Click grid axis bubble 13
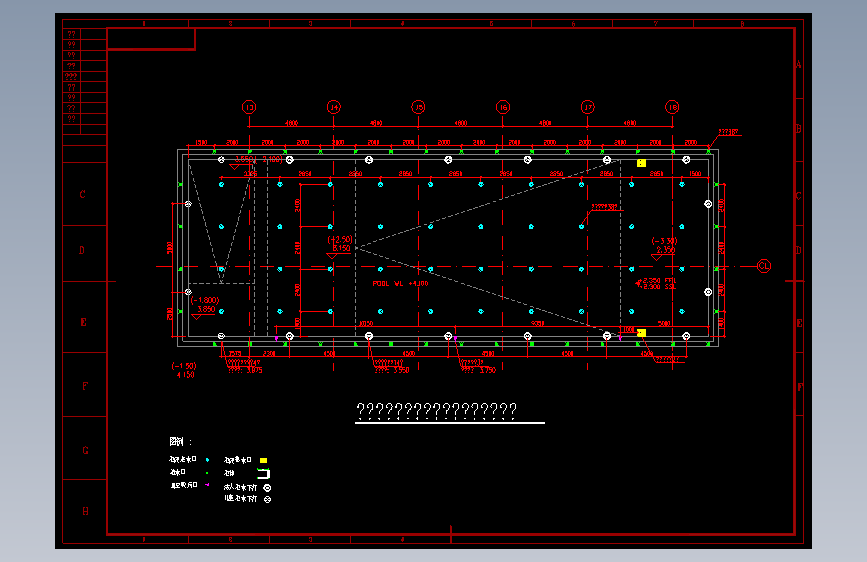This screenshot has width=867, height=562. tap(249, 107)
